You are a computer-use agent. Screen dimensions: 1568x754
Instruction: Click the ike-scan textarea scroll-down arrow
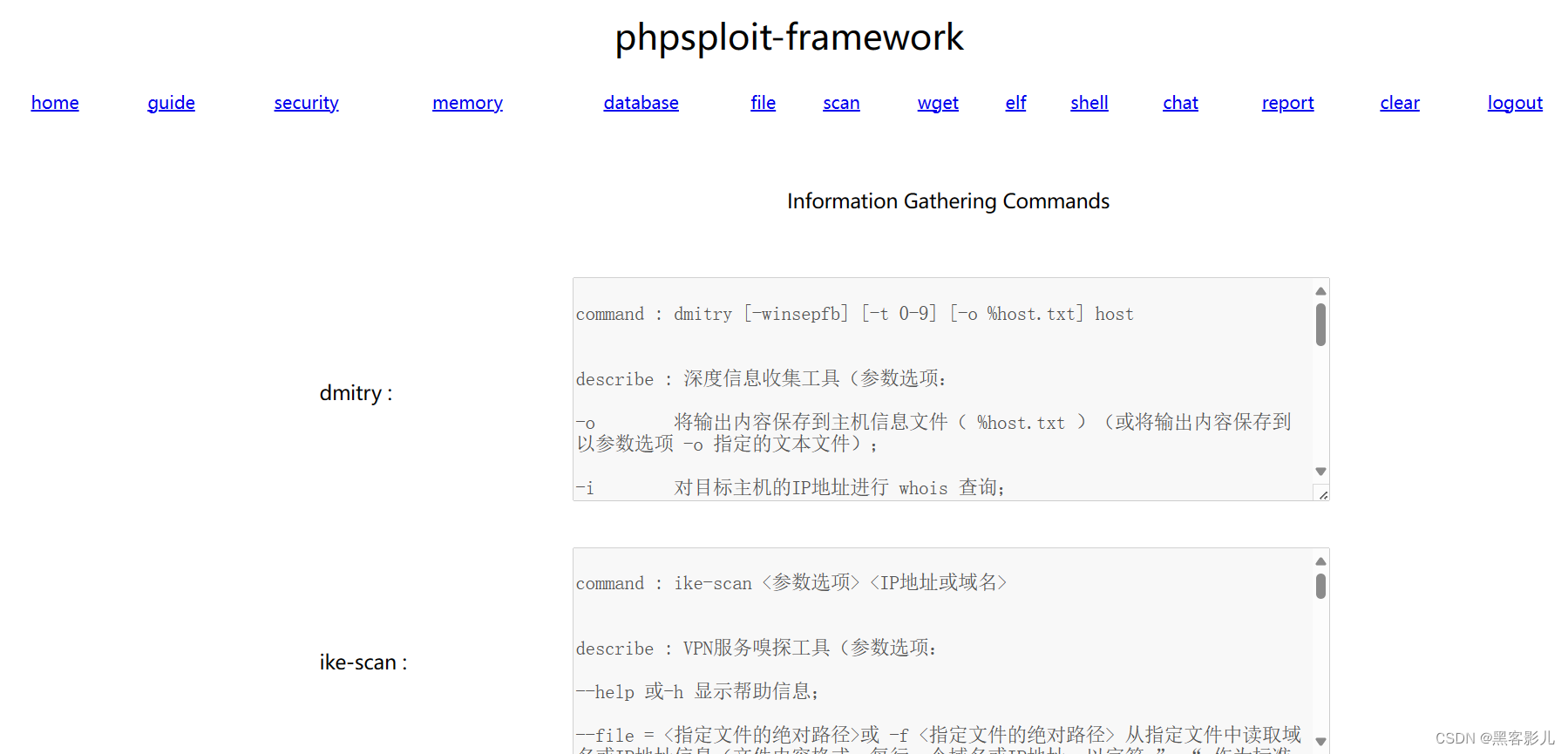click(1320, 742)
